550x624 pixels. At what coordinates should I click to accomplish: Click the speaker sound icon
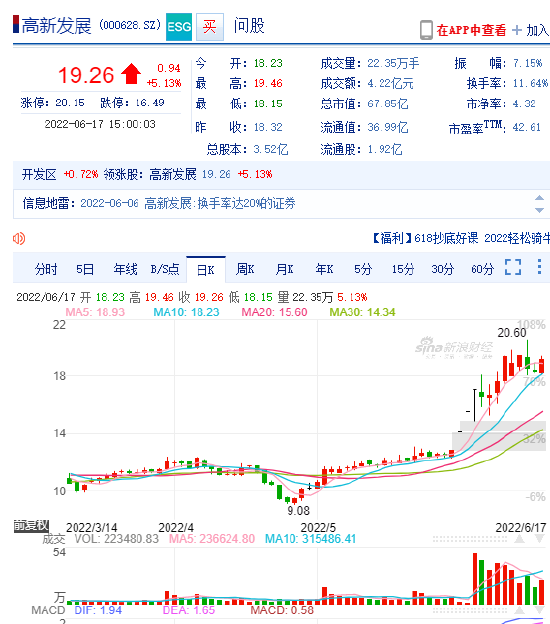pyautogui.click(x=19, y=238)
